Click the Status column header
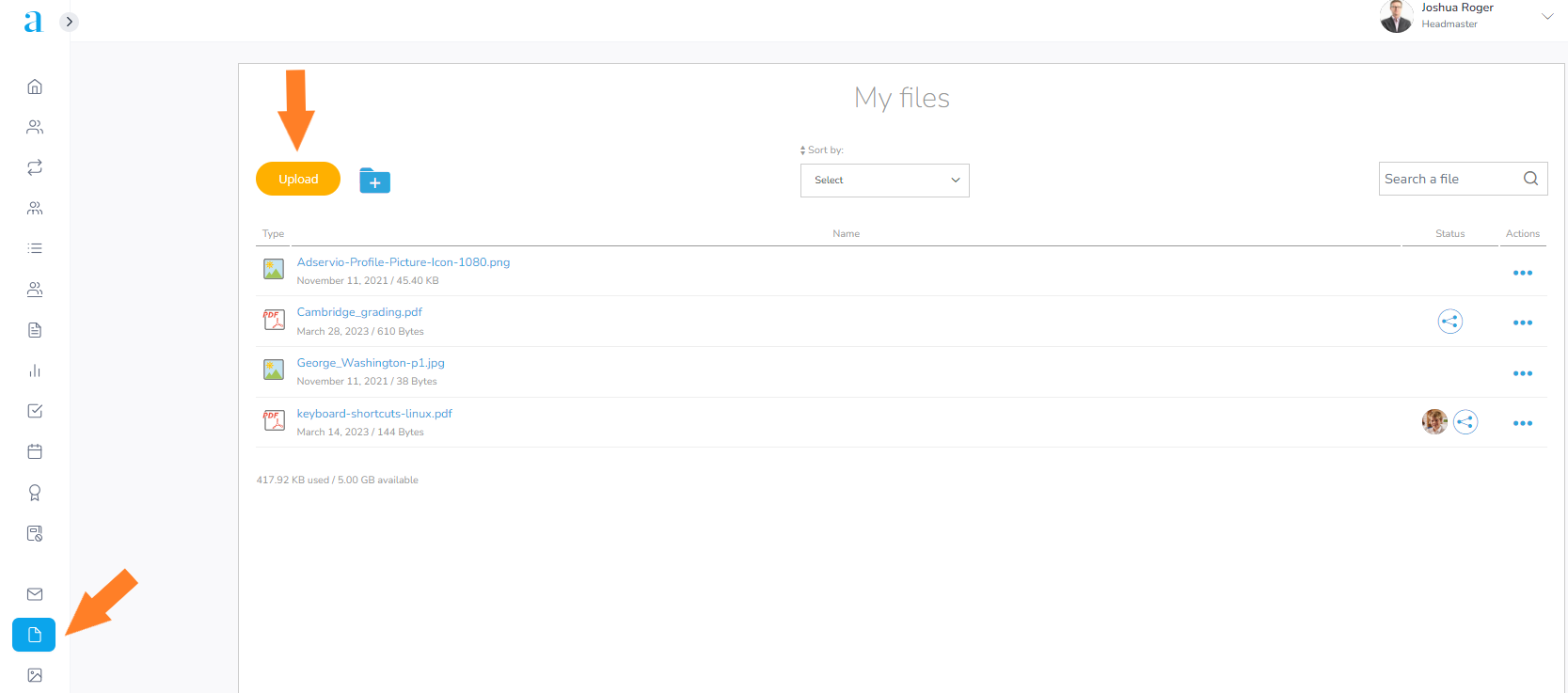Image resolution: width=1568 pixels, height=693 pixels. (x=1449, y=233)
